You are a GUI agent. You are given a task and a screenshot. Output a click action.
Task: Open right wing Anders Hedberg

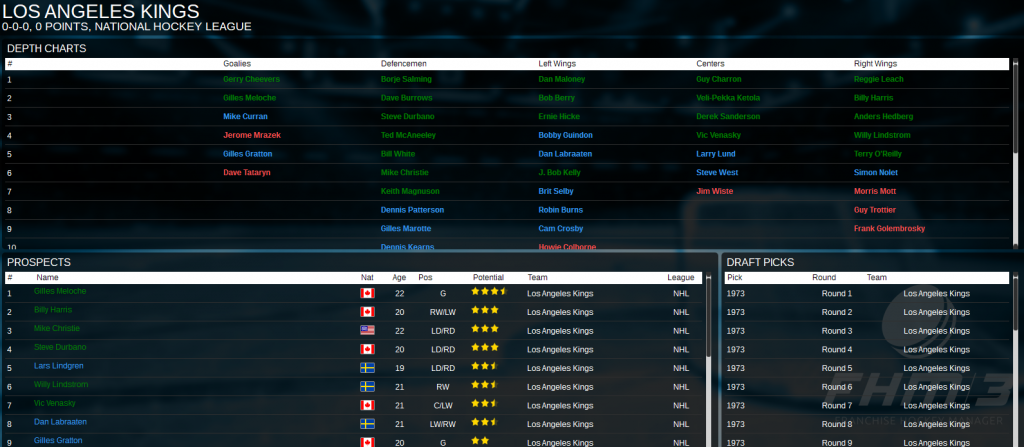coord(883,117)
